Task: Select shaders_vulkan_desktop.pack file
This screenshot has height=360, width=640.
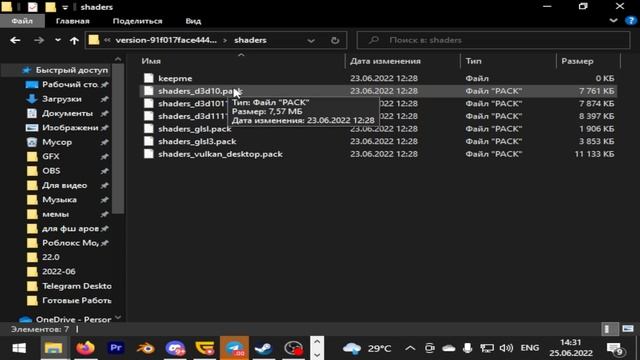Action: [x=220, y=154]
